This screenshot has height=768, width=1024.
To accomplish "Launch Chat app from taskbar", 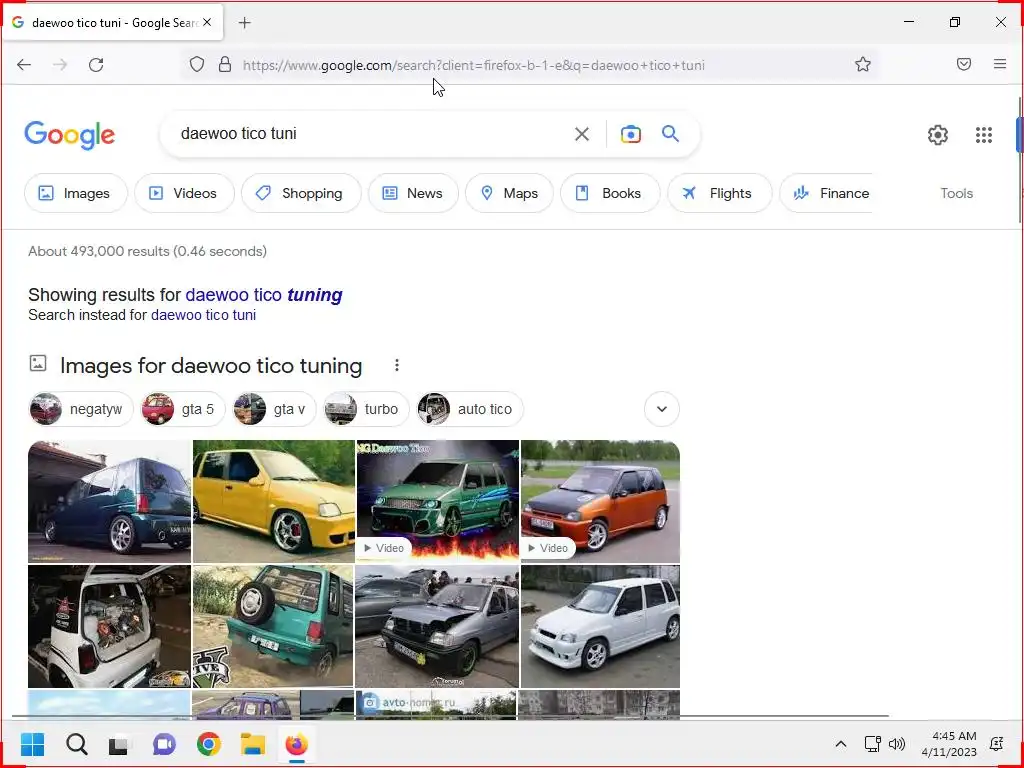I will coord(164,744).
